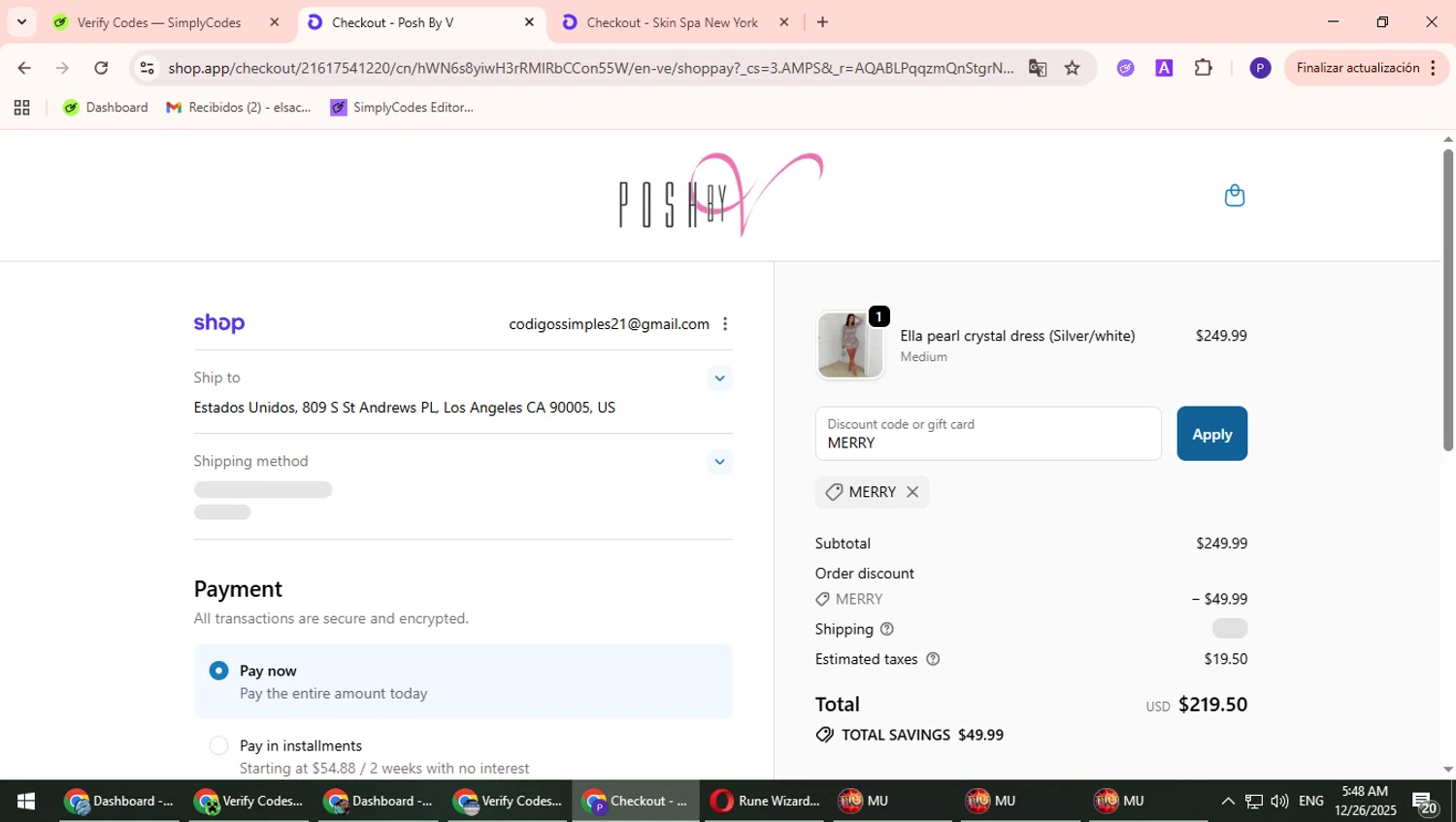Click the Posh By V store logo
The height and width of the screenshot is (822, 1456).
tap(720, 194)
